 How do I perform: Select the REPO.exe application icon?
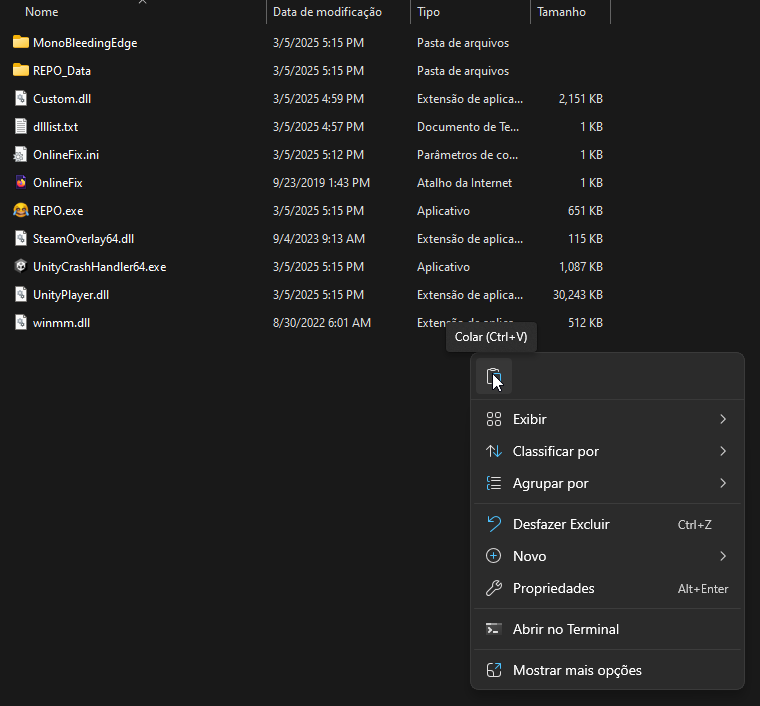click(21, 211)
